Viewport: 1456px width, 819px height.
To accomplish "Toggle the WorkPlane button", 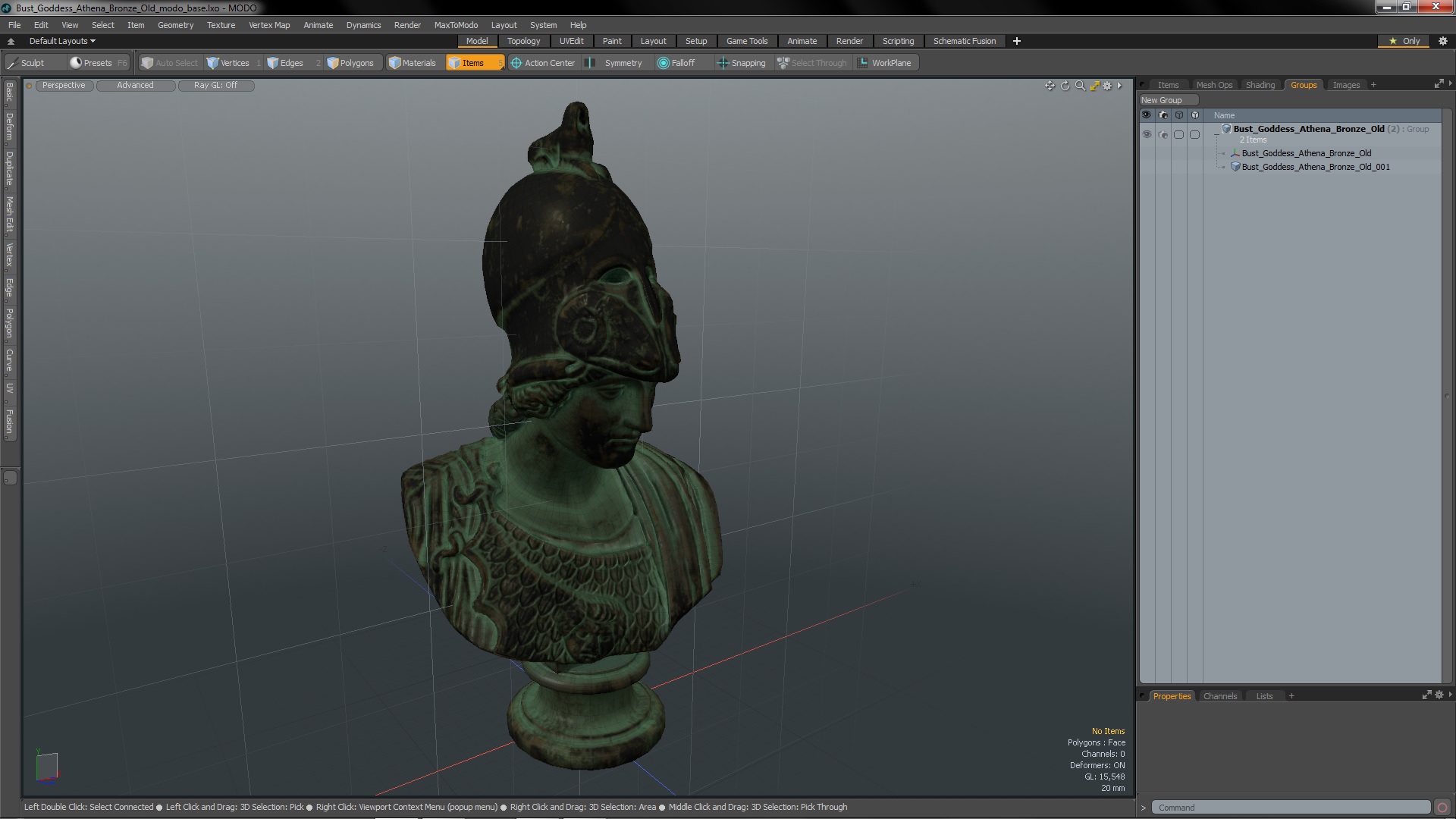I will (884, 63).
